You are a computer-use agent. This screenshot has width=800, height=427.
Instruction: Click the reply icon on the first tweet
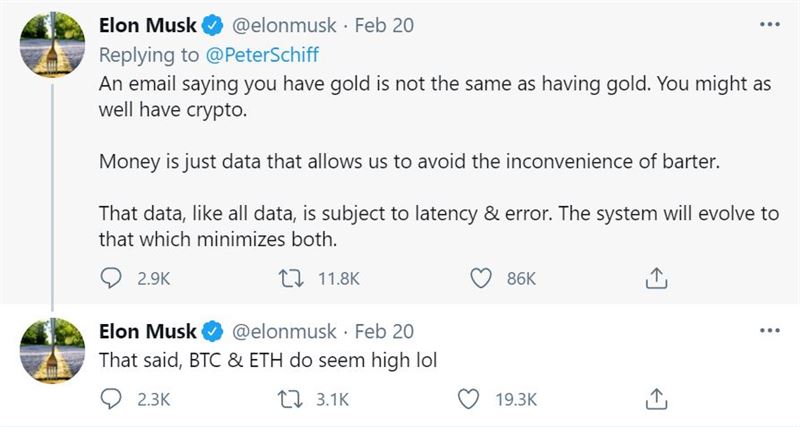[x=111, y=279]
